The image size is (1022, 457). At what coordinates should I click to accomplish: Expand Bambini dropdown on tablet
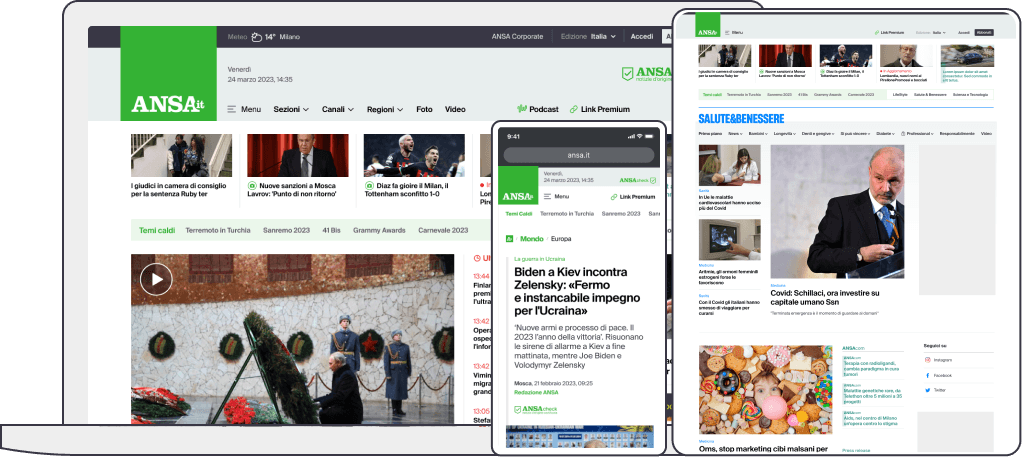(758, 134)
